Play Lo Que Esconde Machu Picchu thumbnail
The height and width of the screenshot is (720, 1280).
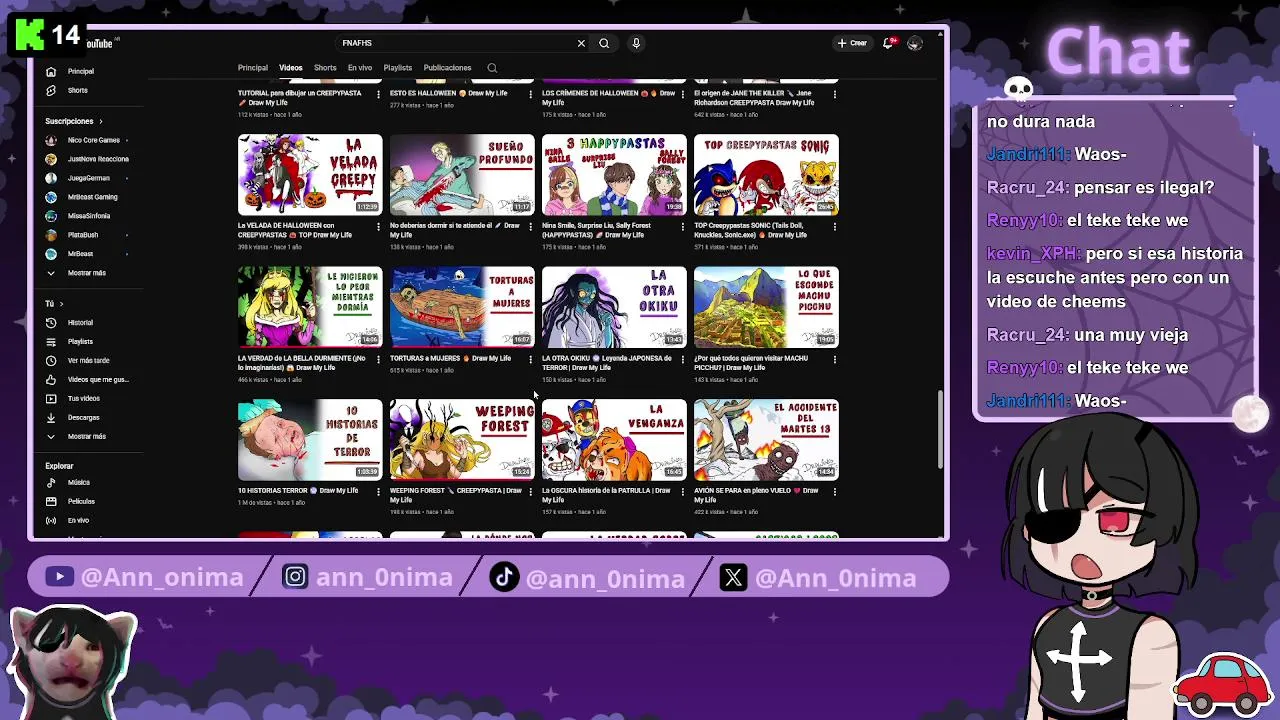point(766,307)
